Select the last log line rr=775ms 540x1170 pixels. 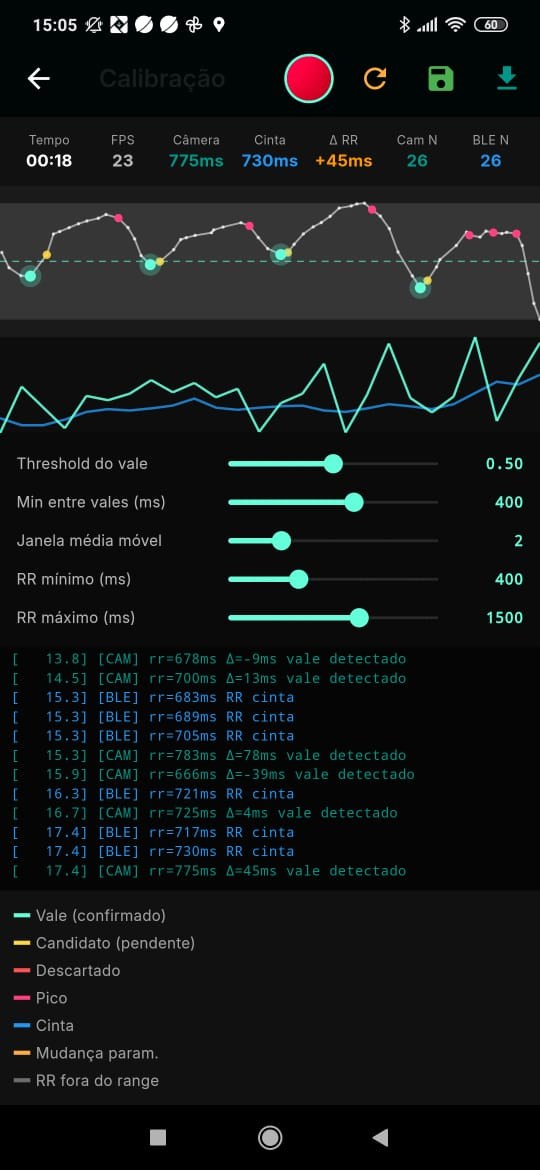[x=210, y=871]
